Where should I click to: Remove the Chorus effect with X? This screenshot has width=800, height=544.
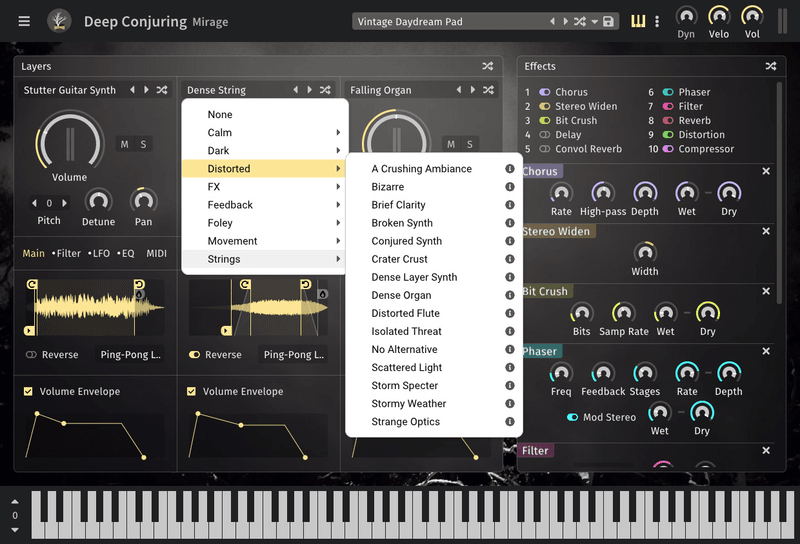point(766,171)
